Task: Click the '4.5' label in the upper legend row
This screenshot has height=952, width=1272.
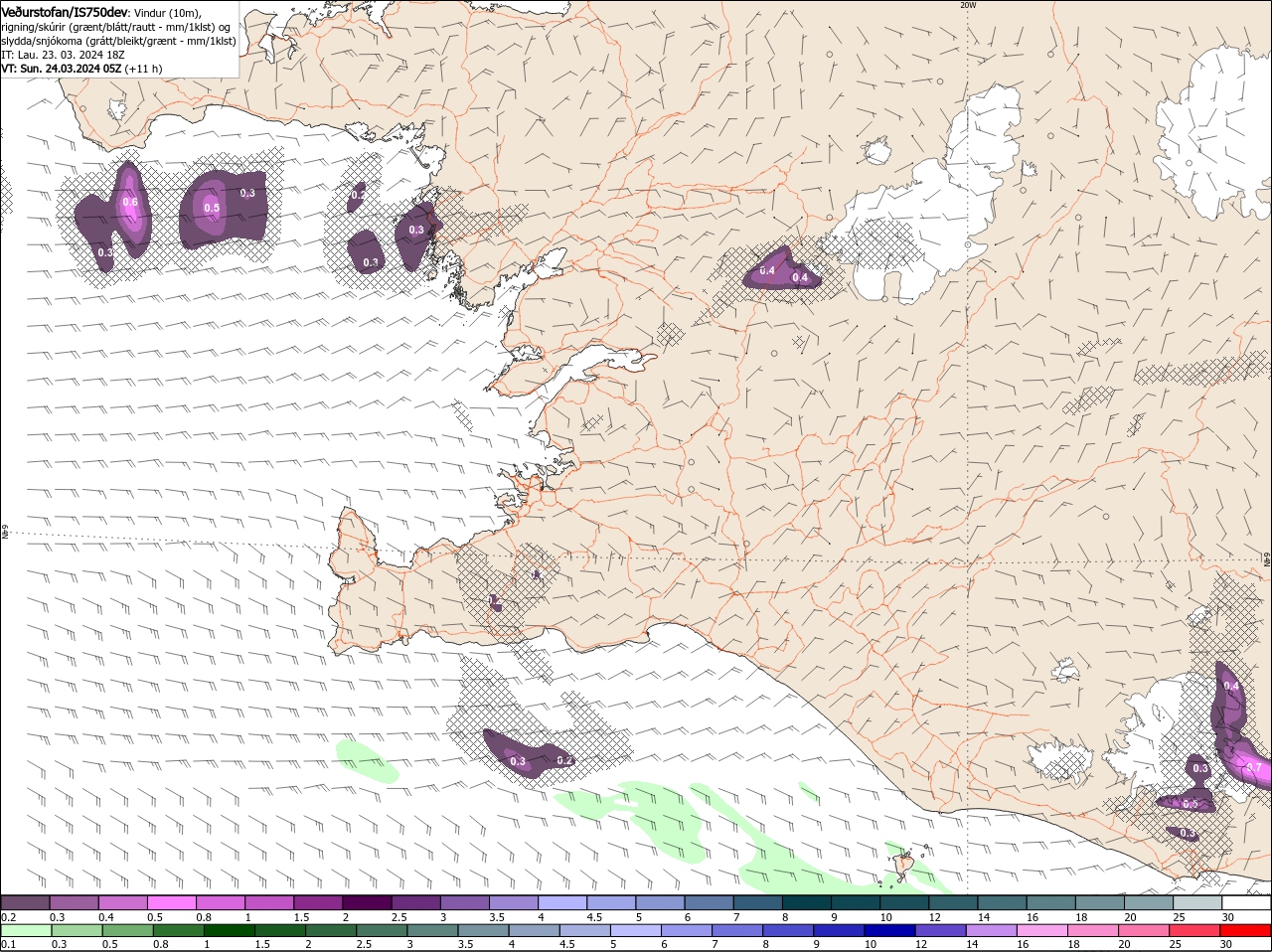Action: tap(594, 917)
